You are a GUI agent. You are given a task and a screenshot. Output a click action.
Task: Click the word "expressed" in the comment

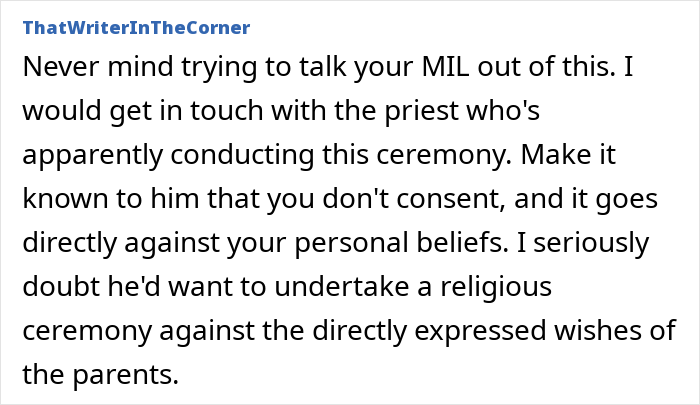tap(480, 332)
